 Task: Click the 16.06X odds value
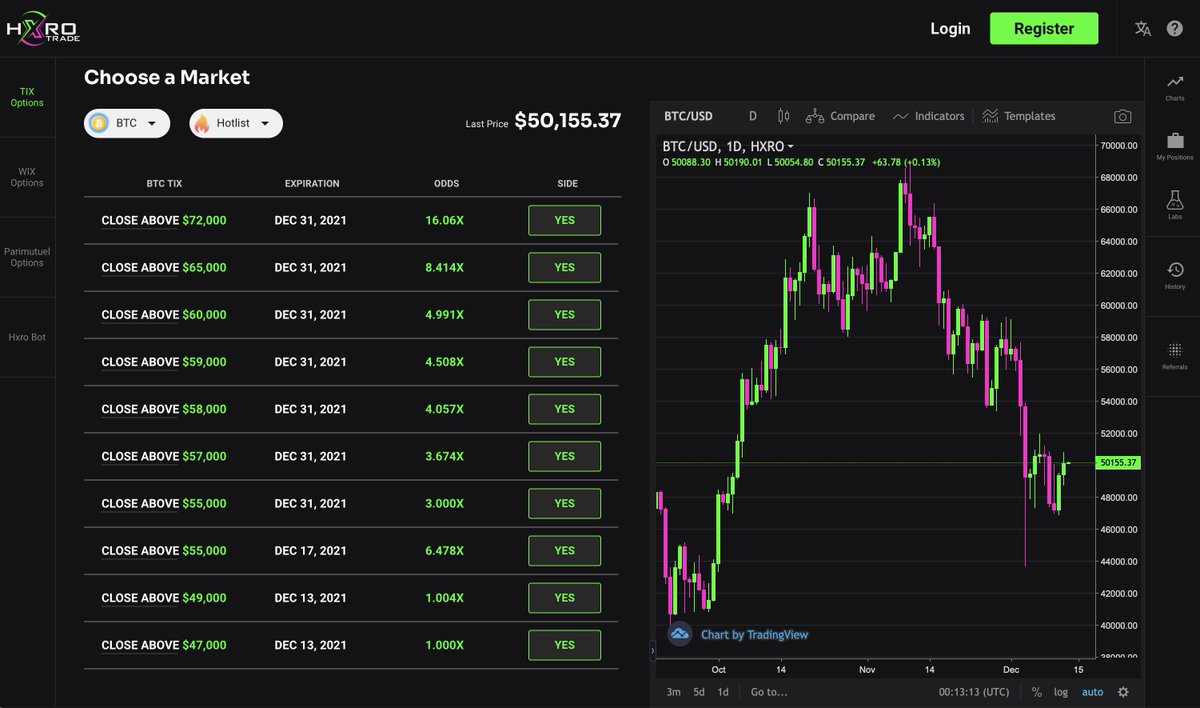[445, 220]
